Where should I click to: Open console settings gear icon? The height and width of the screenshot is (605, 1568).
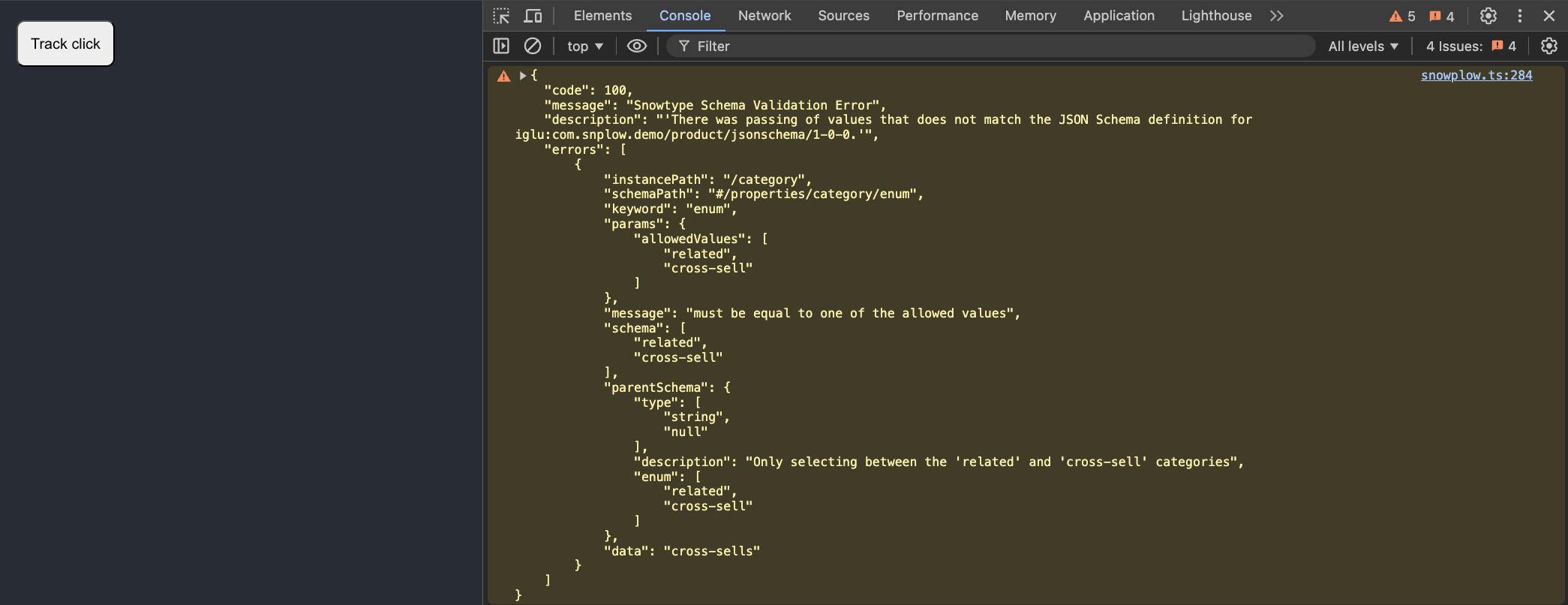point(1549,47)
